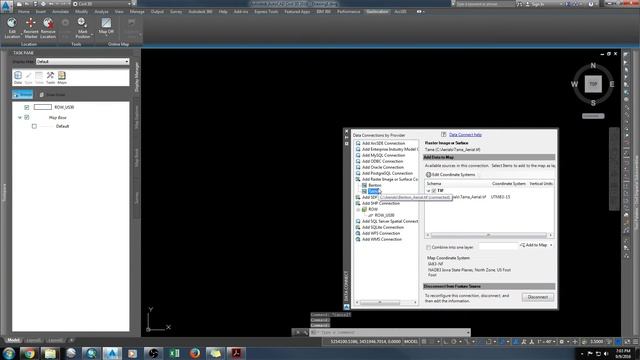
Task: Toggle the Map Base layer checkbox
Action: click(27, 118)
